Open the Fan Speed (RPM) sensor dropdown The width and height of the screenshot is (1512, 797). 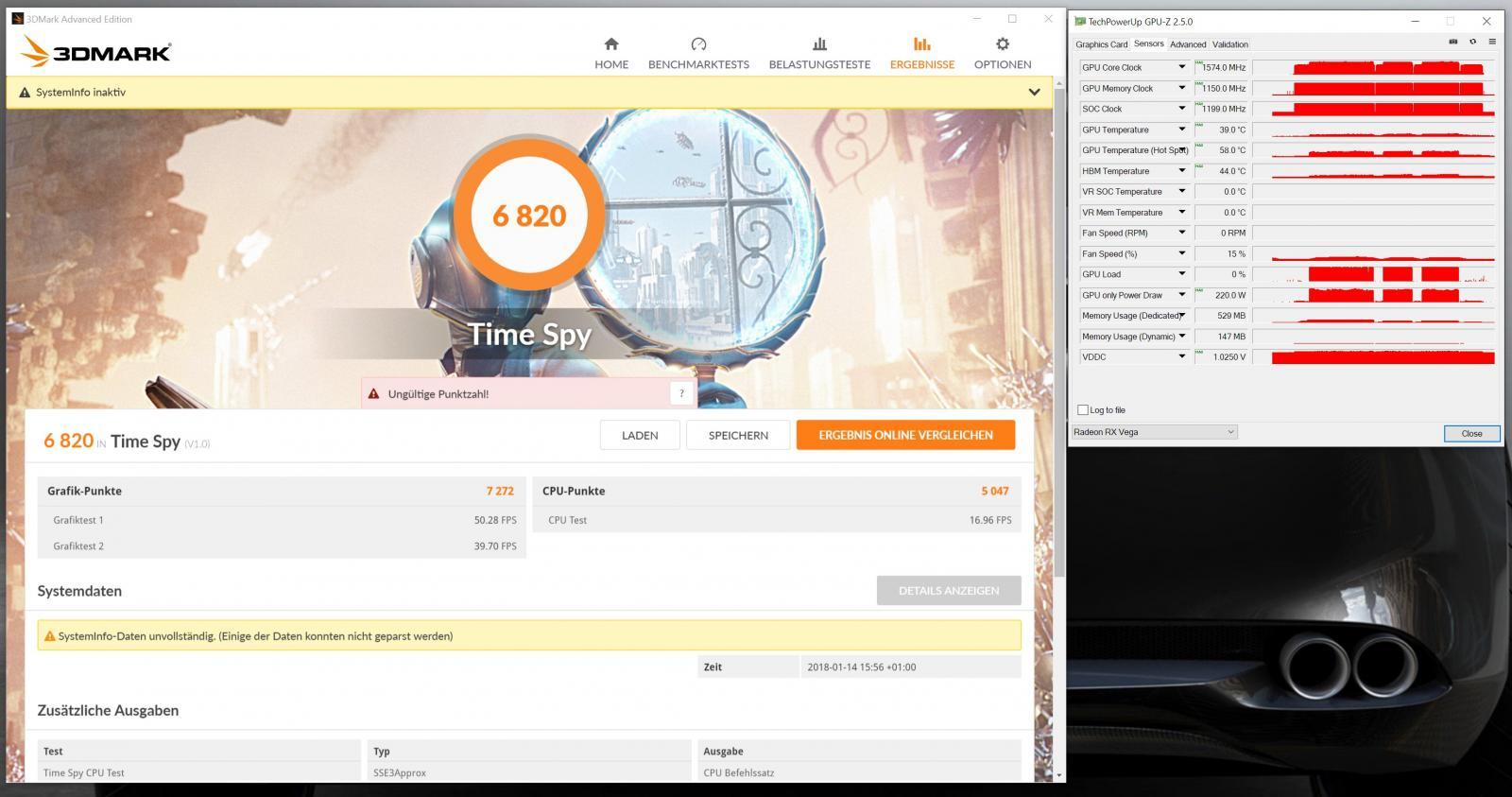pos(1181,233)
